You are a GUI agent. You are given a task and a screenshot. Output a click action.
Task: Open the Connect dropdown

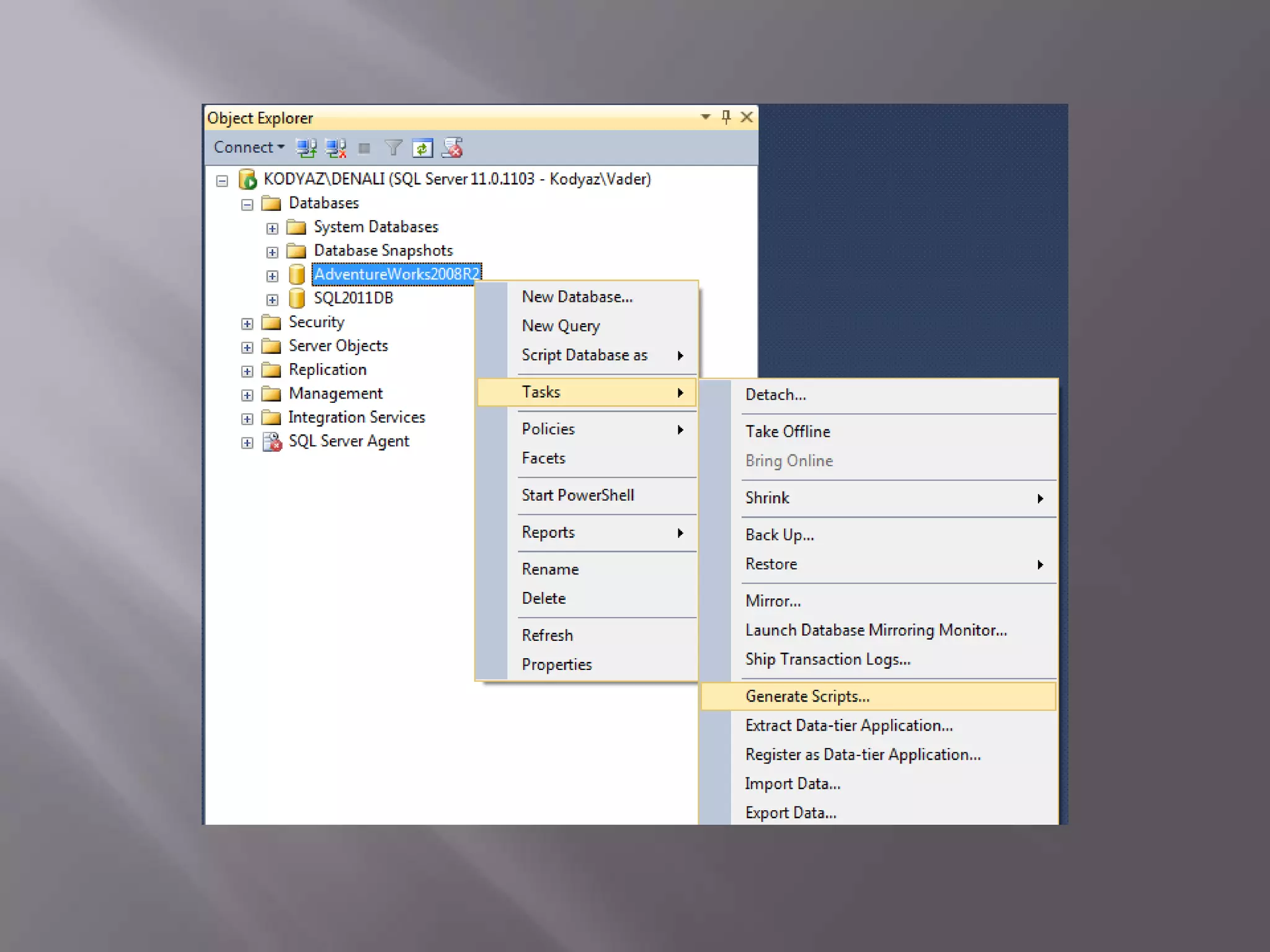click(x=249, y=148)
